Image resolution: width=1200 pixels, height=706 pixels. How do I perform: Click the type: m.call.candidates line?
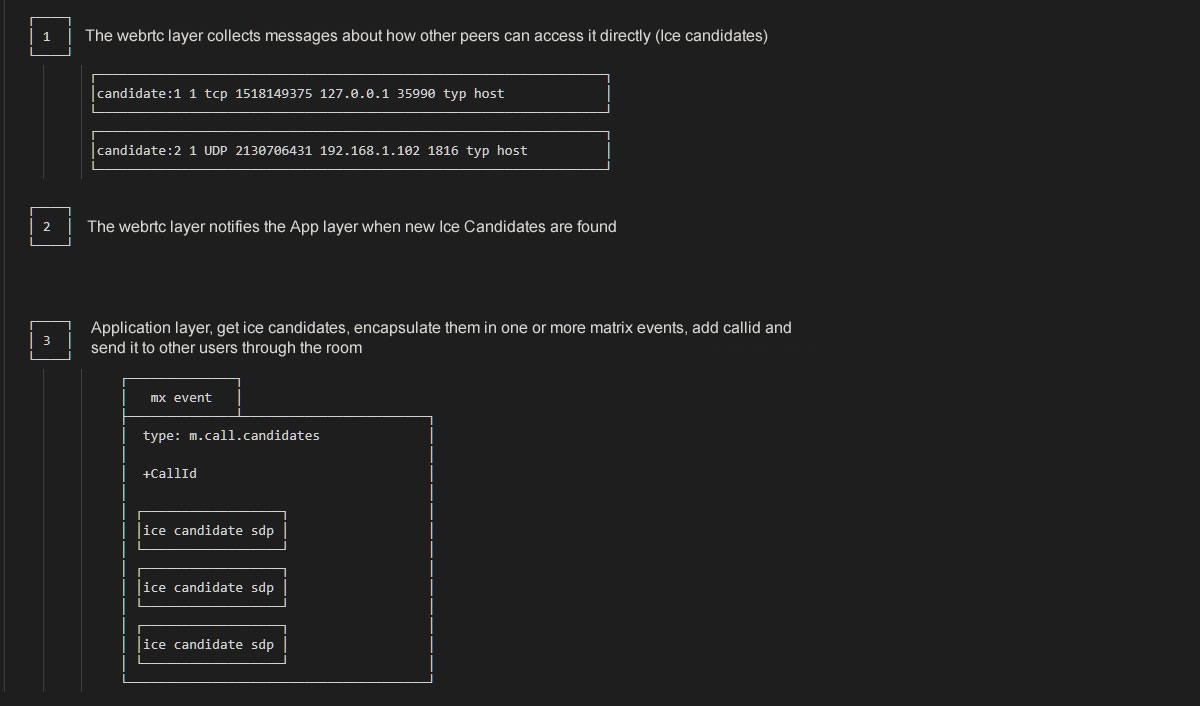tap(231, 436)
